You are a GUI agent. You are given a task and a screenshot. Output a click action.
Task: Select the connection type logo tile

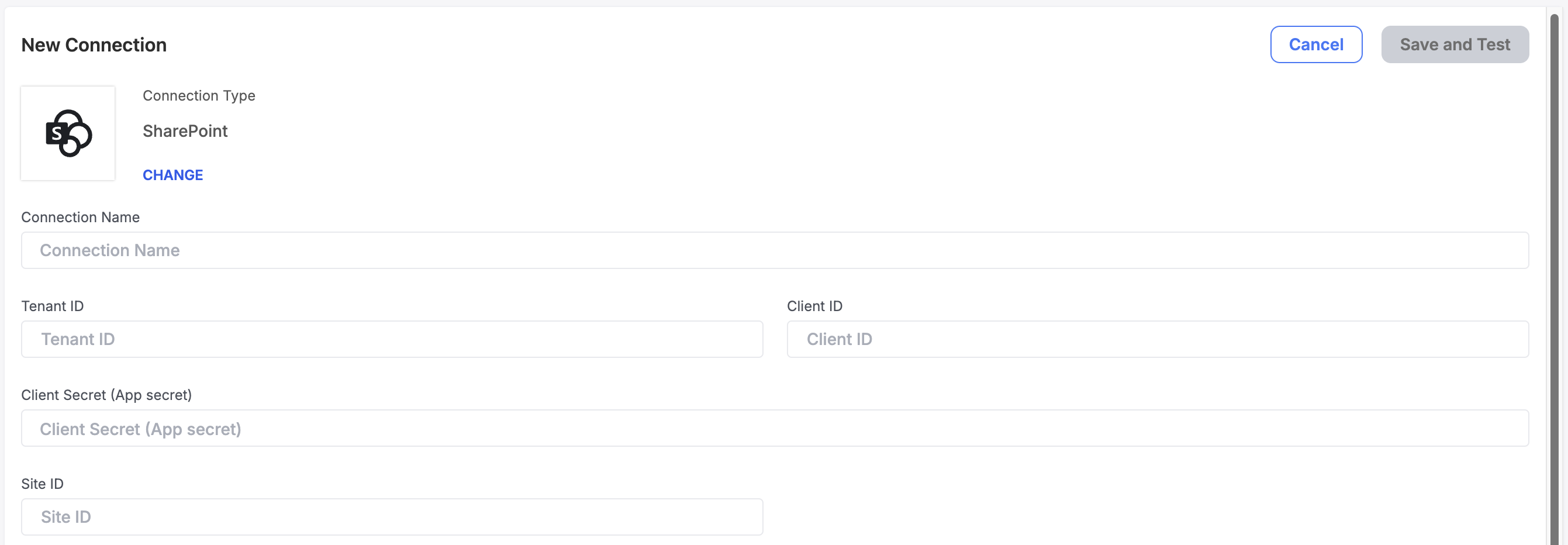point(68,133)
